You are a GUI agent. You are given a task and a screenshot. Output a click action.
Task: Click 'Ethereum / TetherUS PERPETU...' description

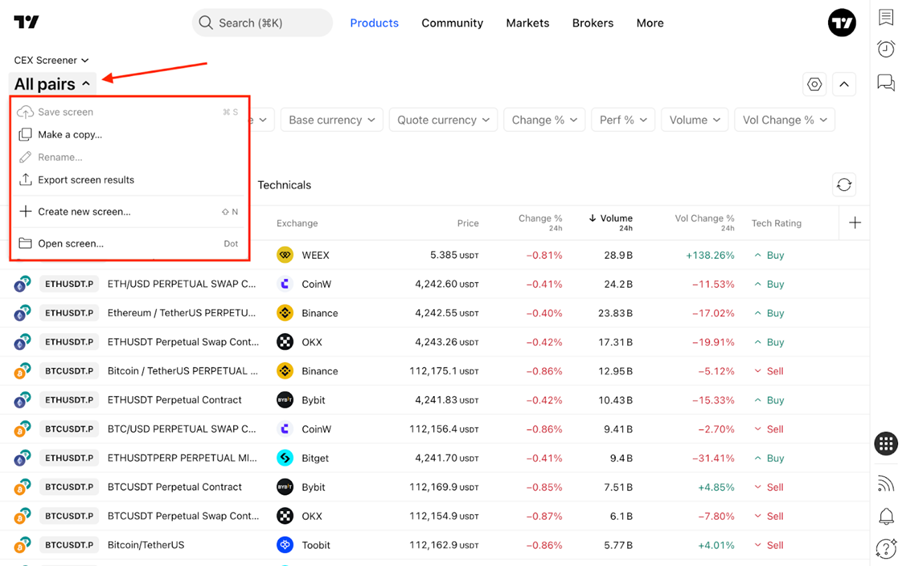pos(181,313)
